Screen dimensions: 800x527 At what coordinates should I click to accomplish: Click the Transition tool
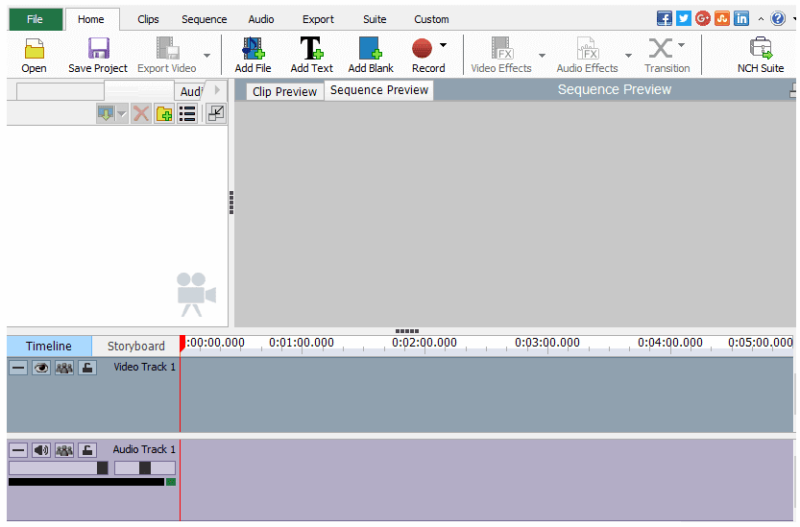(666, 55)
